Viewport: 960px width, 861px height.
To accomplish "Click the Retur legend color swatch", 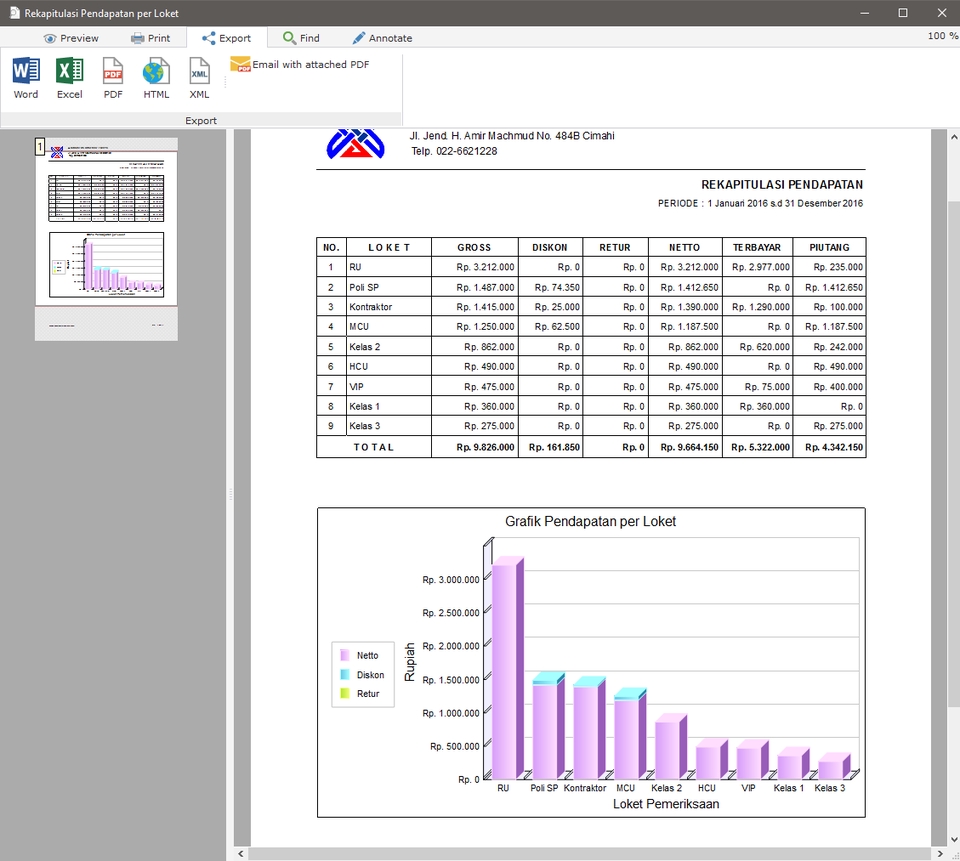I will pos(345,693).
